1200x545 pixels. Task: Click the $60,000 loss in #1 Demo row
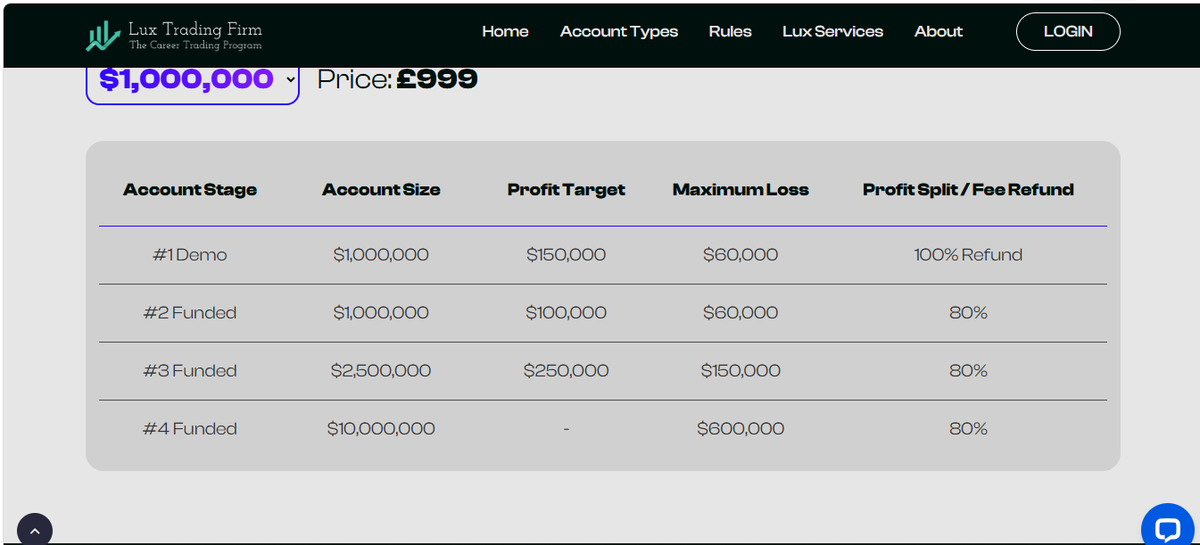tap(741, 255)
